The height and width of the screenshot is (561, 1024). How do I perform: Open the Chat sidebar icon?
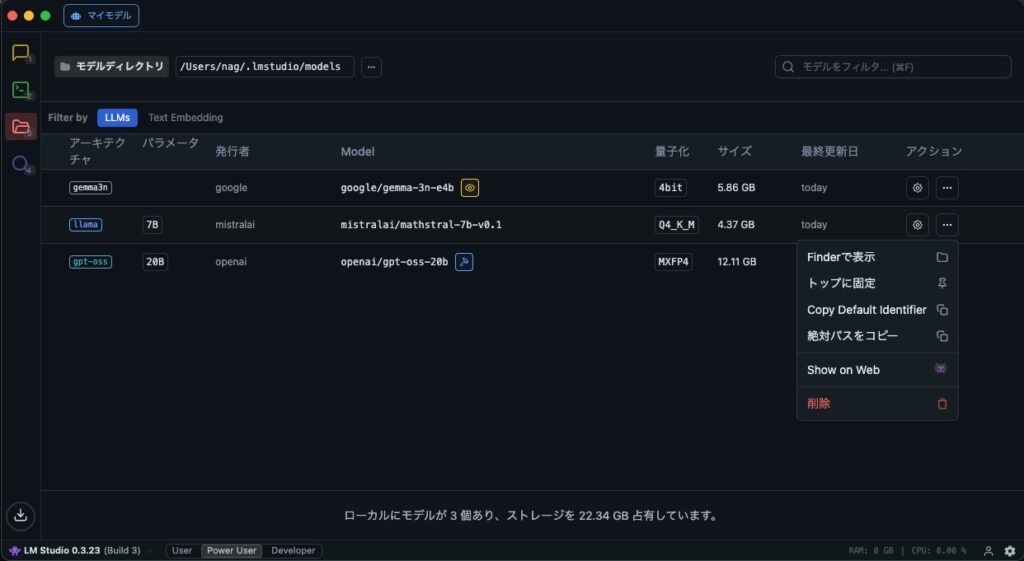coord(21,53)
